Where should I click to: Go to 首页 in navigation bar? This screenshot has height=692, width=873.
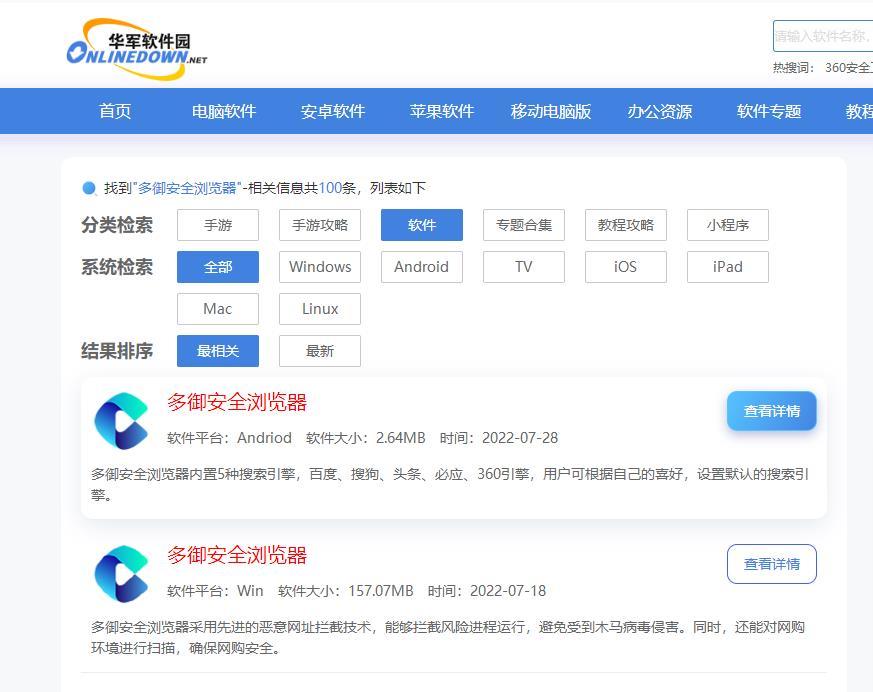[x=115, y=111]
